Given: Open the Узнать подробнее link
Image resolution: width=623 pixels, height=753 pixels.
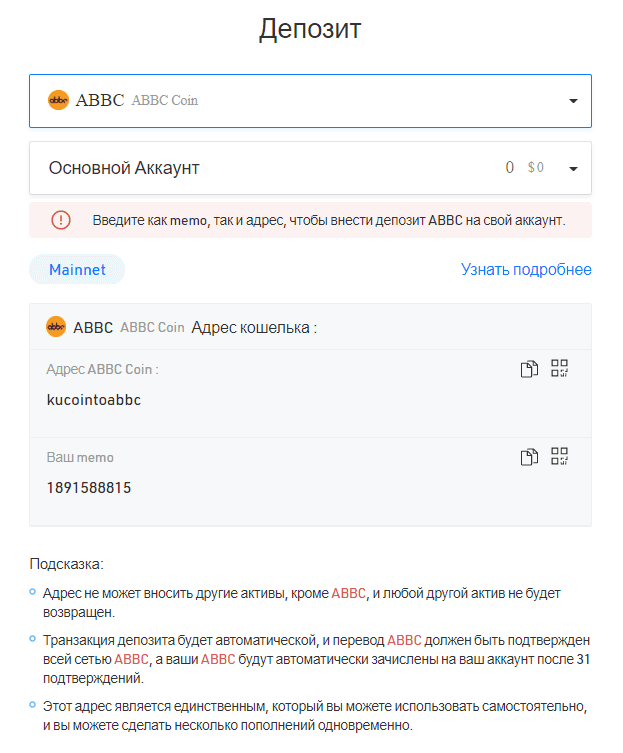Looking at the screenshot, I should [x=526, y=269].
